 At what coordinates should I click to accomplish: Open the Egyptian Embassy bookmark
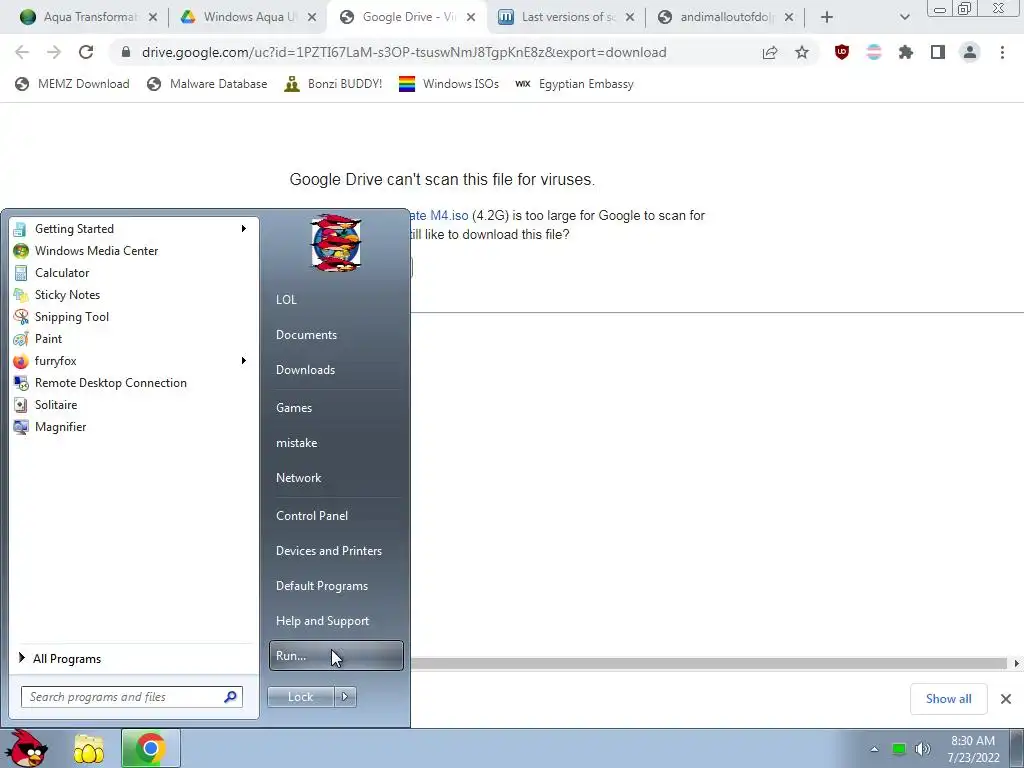pyautogui.click(x=575, y=84)
